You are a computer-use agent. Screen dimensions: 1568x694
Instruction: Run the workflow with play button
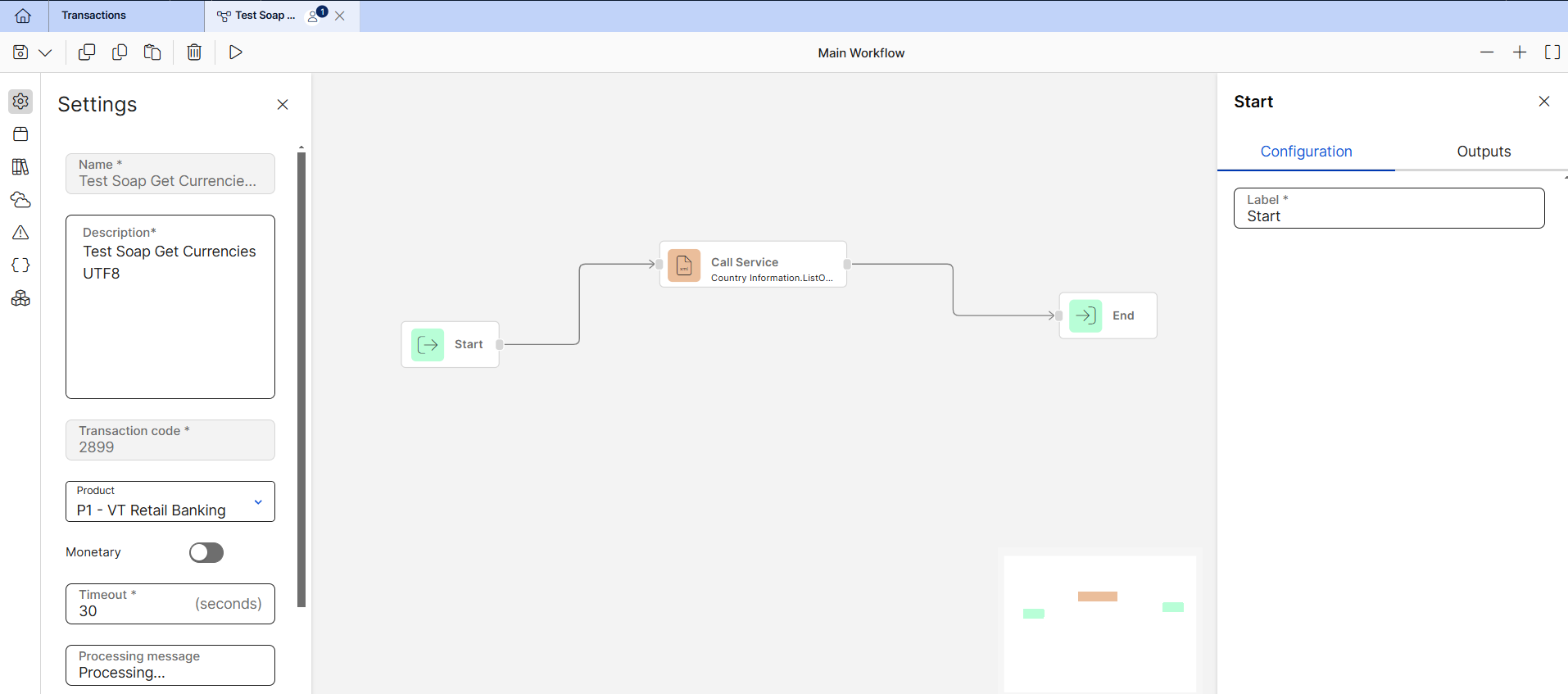pos(236,52)
